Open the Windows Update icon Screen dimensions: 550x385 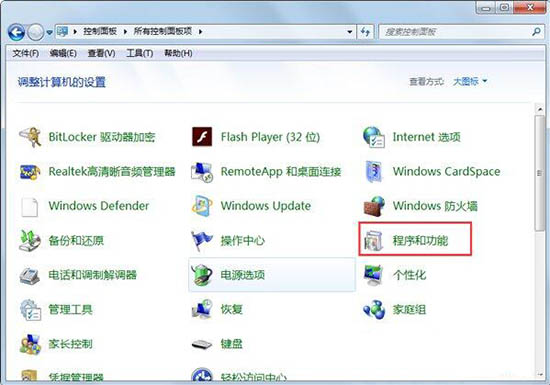point(202,206)
